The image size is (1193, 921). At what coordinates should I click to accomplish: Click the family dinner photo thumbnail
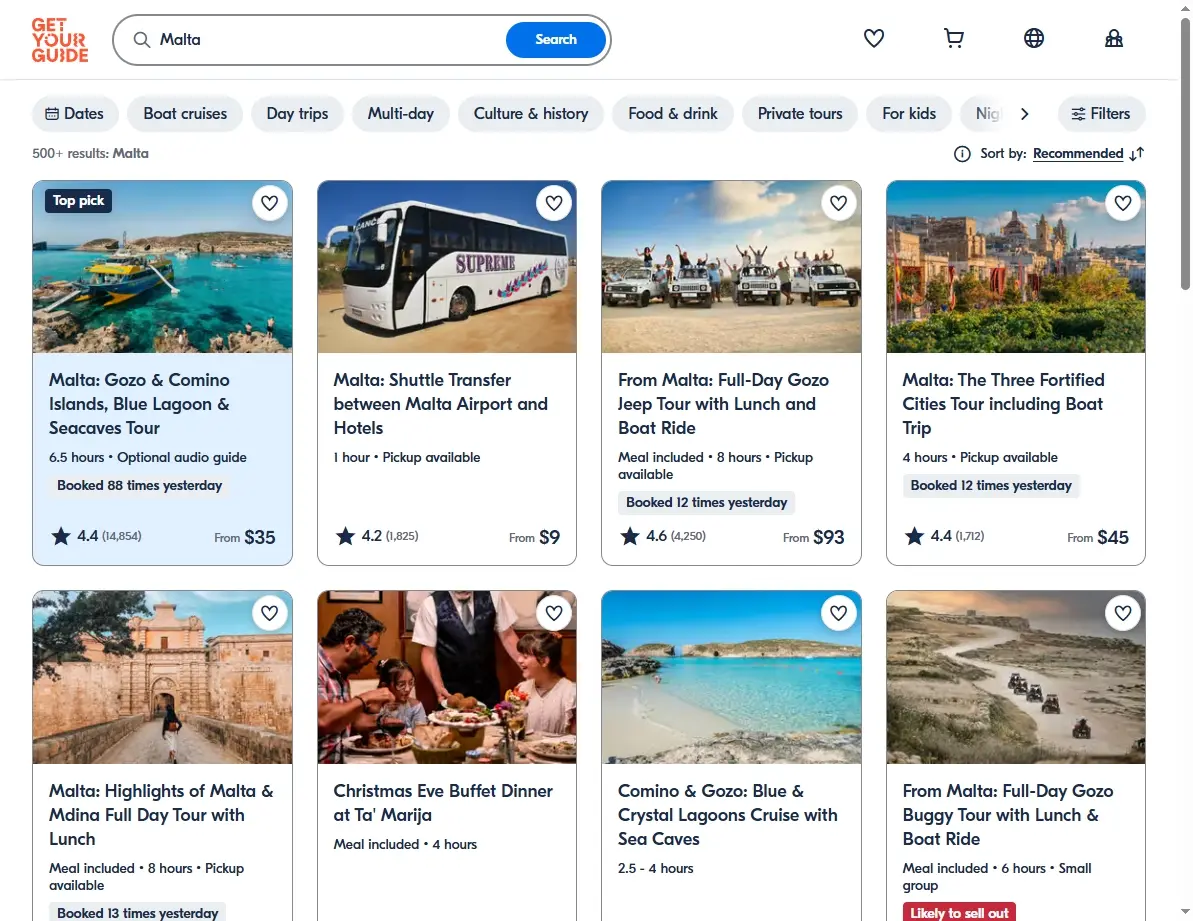[447, 677]
